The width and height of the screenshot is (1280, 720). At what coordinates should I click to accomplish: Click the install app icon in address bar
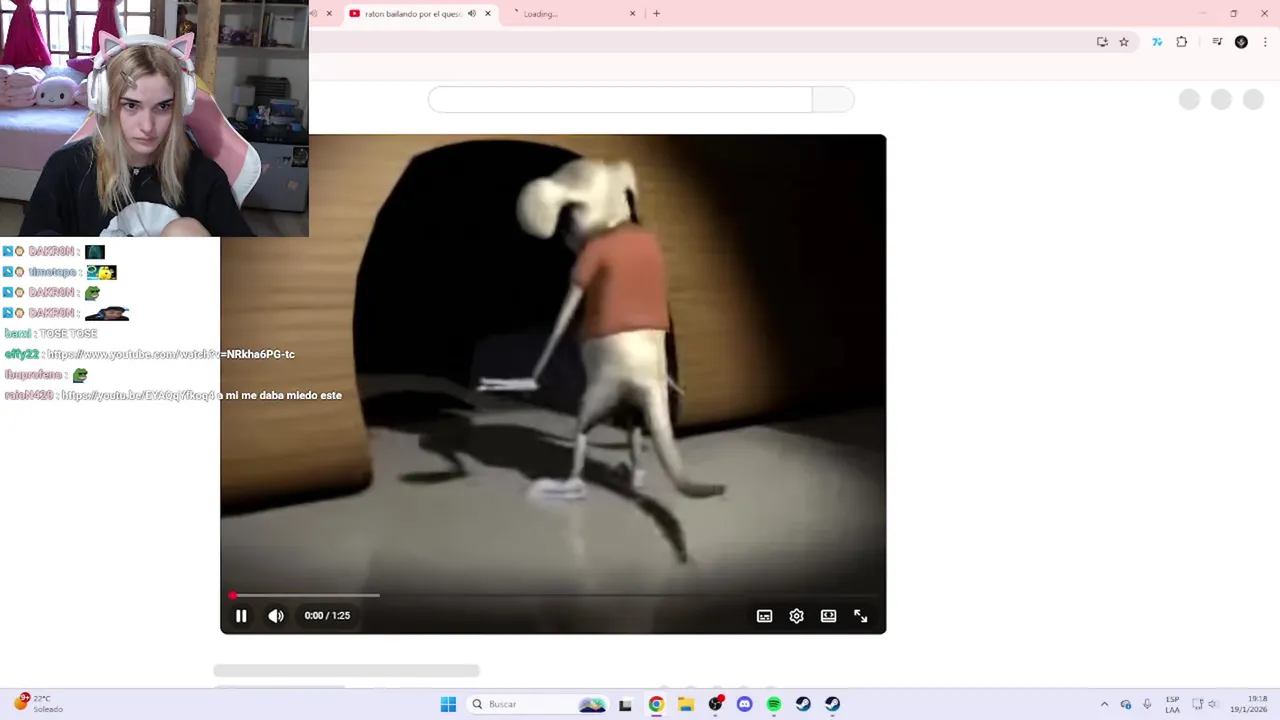tap(1102, 42)
